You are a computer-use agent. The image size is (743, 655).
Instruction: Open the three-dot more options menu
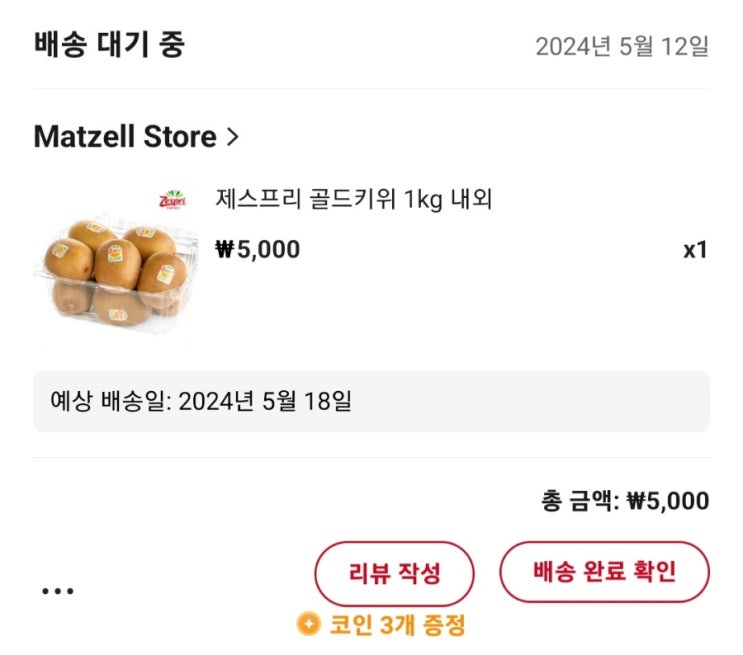click(58, 591)
